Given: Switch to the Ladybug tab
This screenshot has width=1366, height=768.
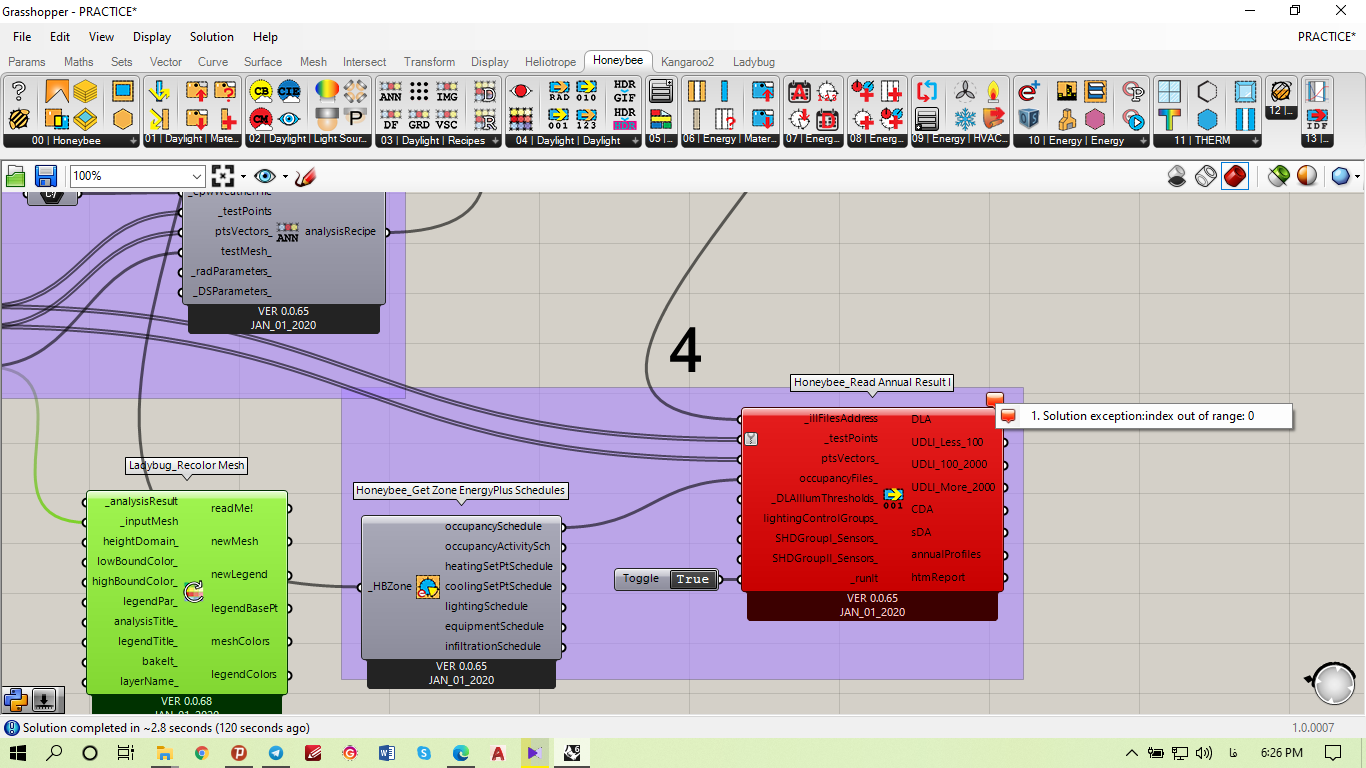Looking at the screenshot, I should tap(753, 62).
